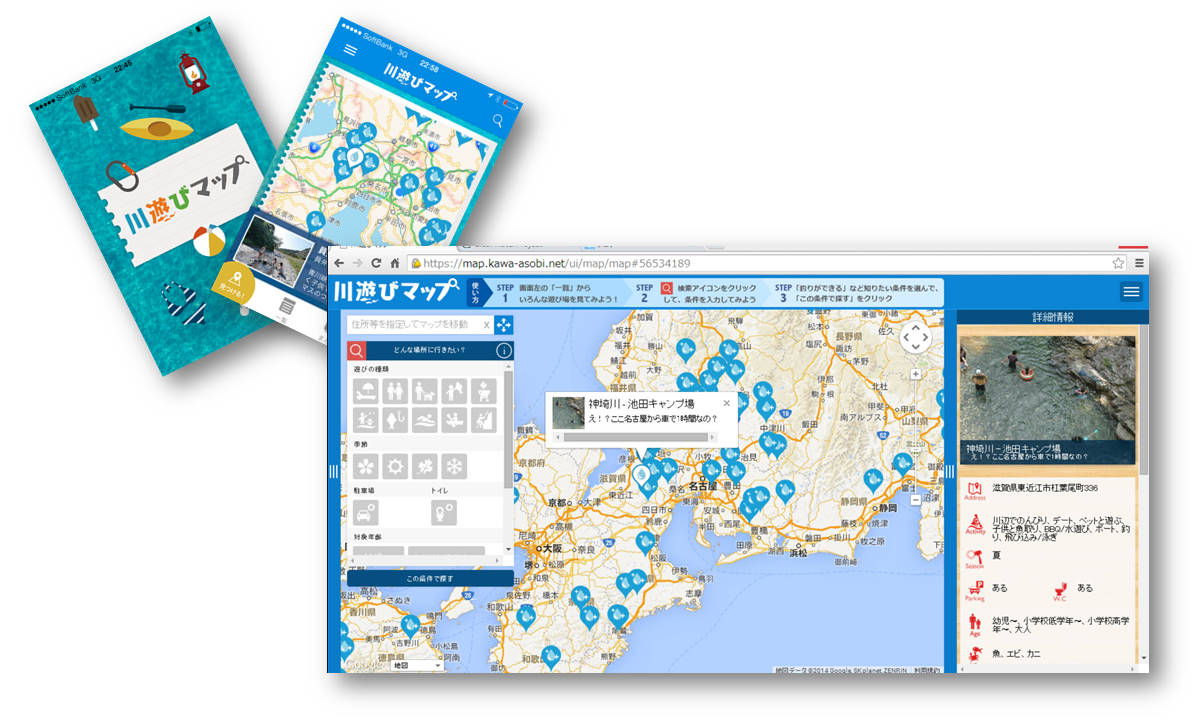Click the blue move-map arrows icon
Viewport: 1196px width, 721px height.
503,325
